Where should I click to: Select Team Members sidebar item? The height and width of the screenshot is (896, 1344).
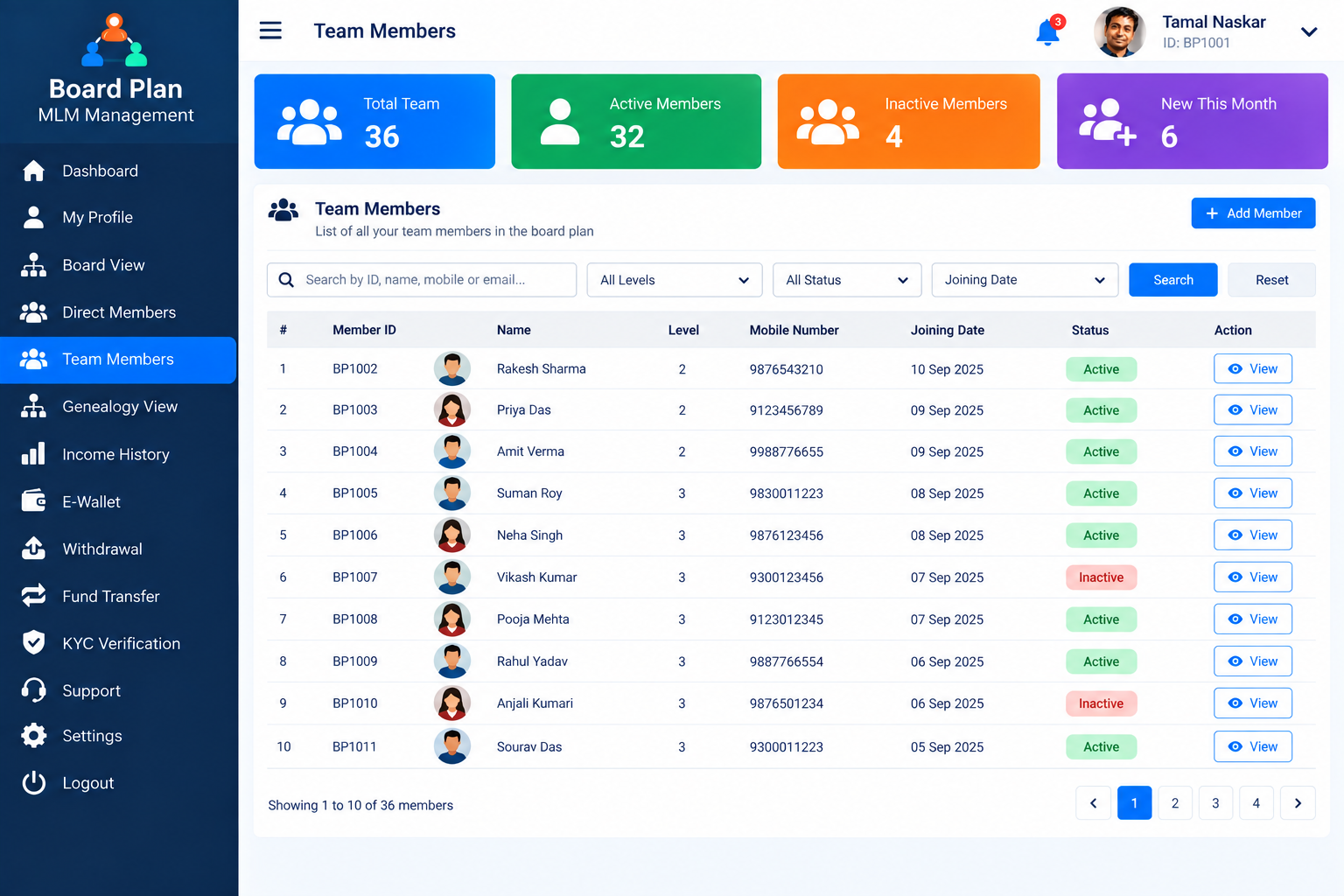pos(118,360)
